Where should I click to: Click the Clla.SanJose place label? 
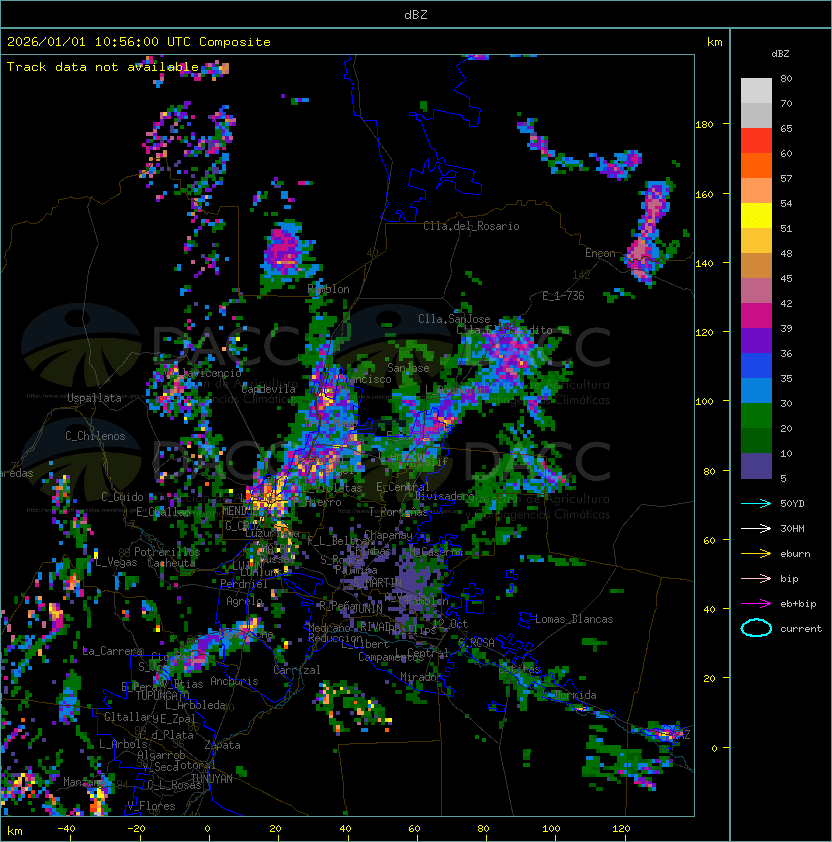[x=454, y=319]
